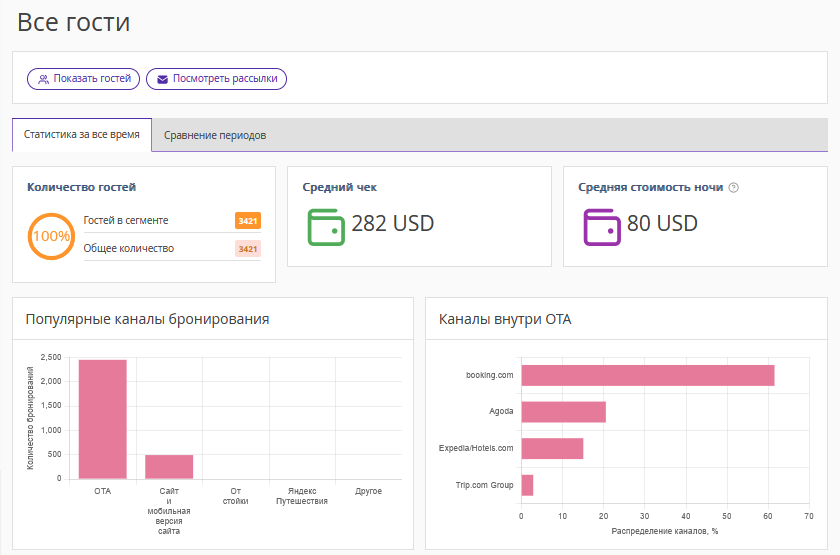840x555 pixels.
Task: Click the orange 3421 segment guests badge
Action: [248, 220]
